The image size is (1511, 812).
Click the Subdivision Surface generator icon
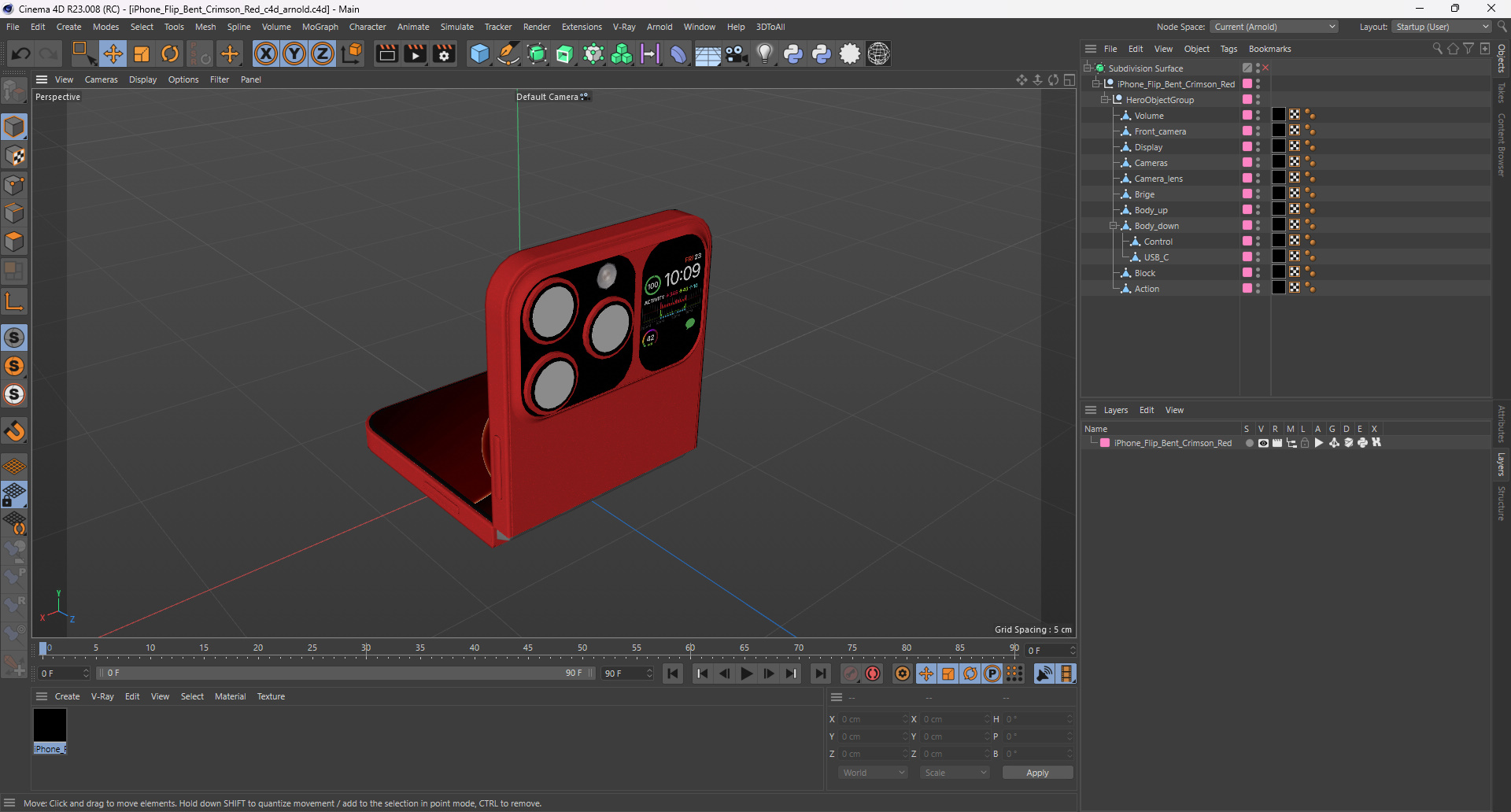click(537, 54)
